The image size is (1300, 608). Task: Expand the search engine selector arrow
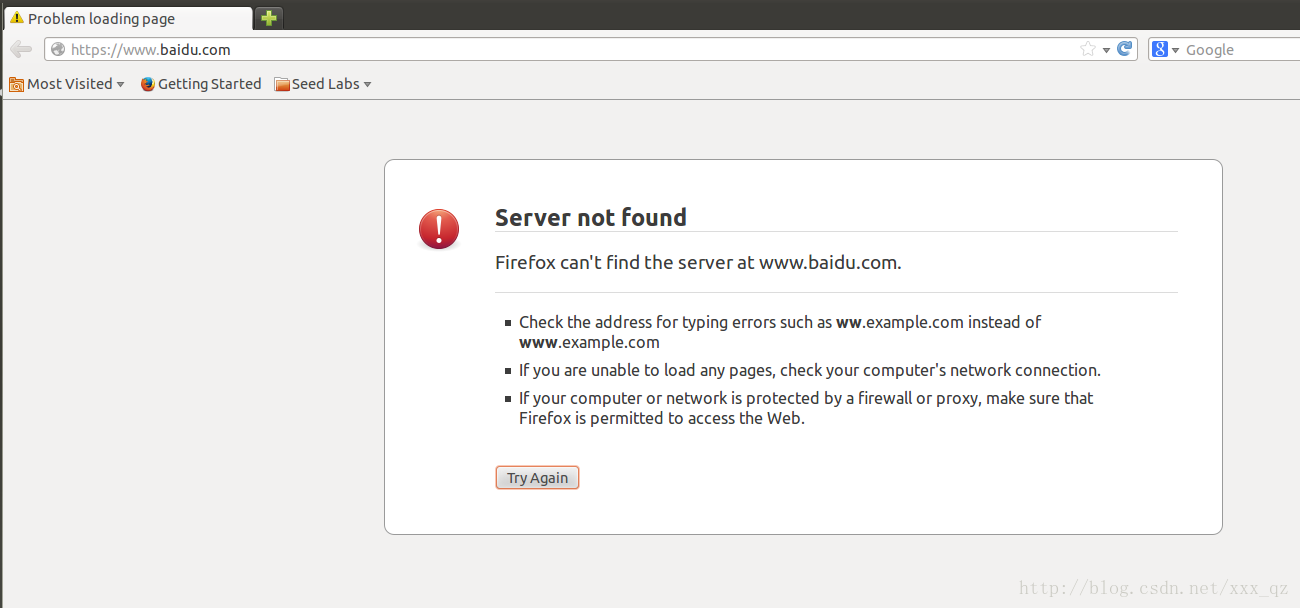click(x=1175, y=50)
